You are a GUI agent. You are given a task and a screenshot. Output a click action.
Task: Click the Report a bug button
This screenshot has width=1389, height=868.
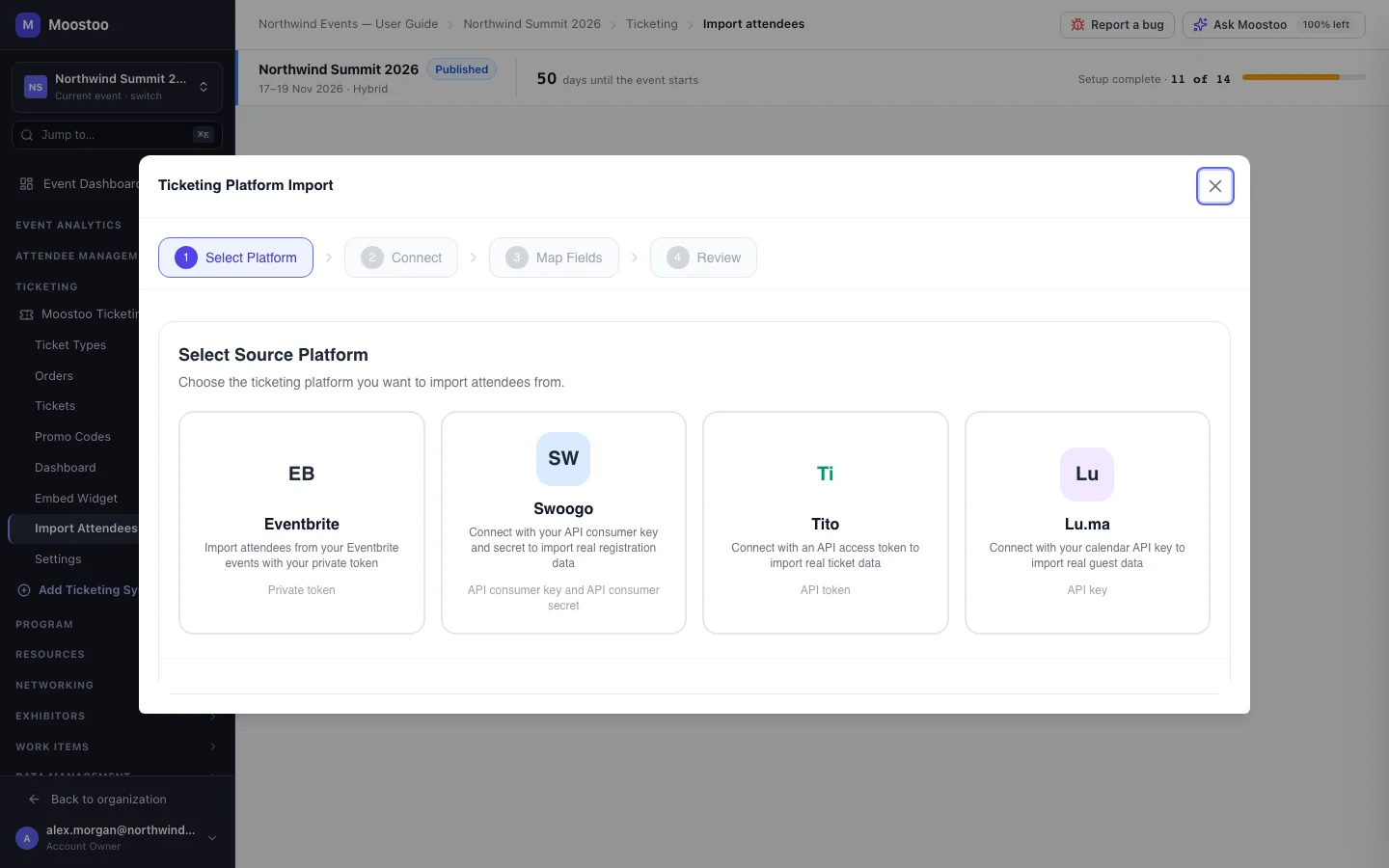point(1117,25)
